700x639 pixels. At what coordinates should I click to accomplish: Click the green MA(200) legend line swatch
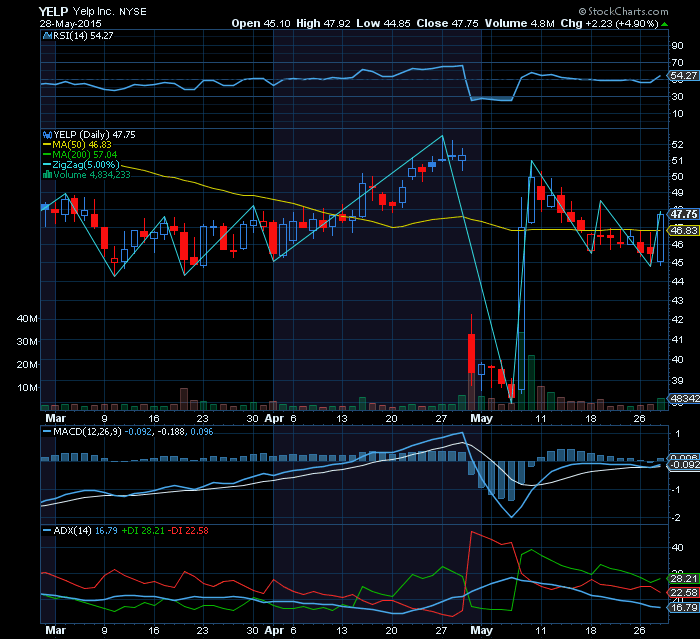pyautogui.click(x=47, y=155)
